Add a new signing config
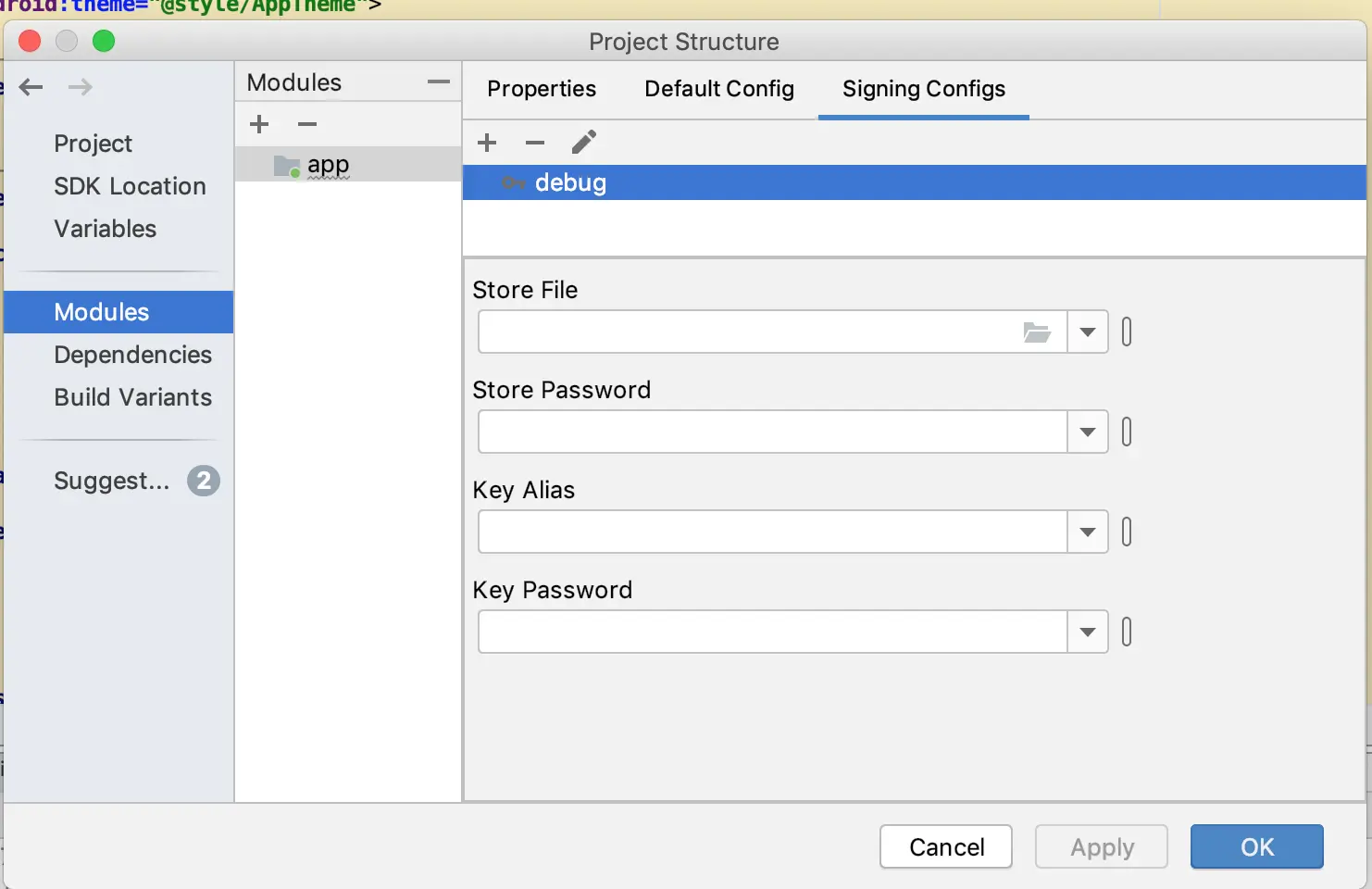 [x=487, y=143]
